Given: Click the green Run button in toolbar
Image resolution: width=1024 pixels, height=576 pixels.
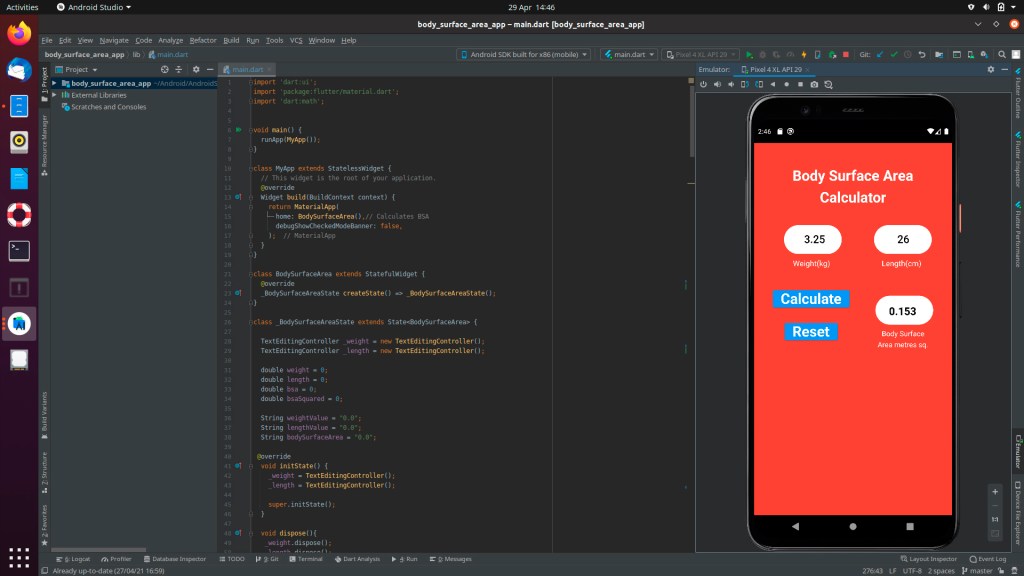Looking at the screenshot, I should coord(750,54).
